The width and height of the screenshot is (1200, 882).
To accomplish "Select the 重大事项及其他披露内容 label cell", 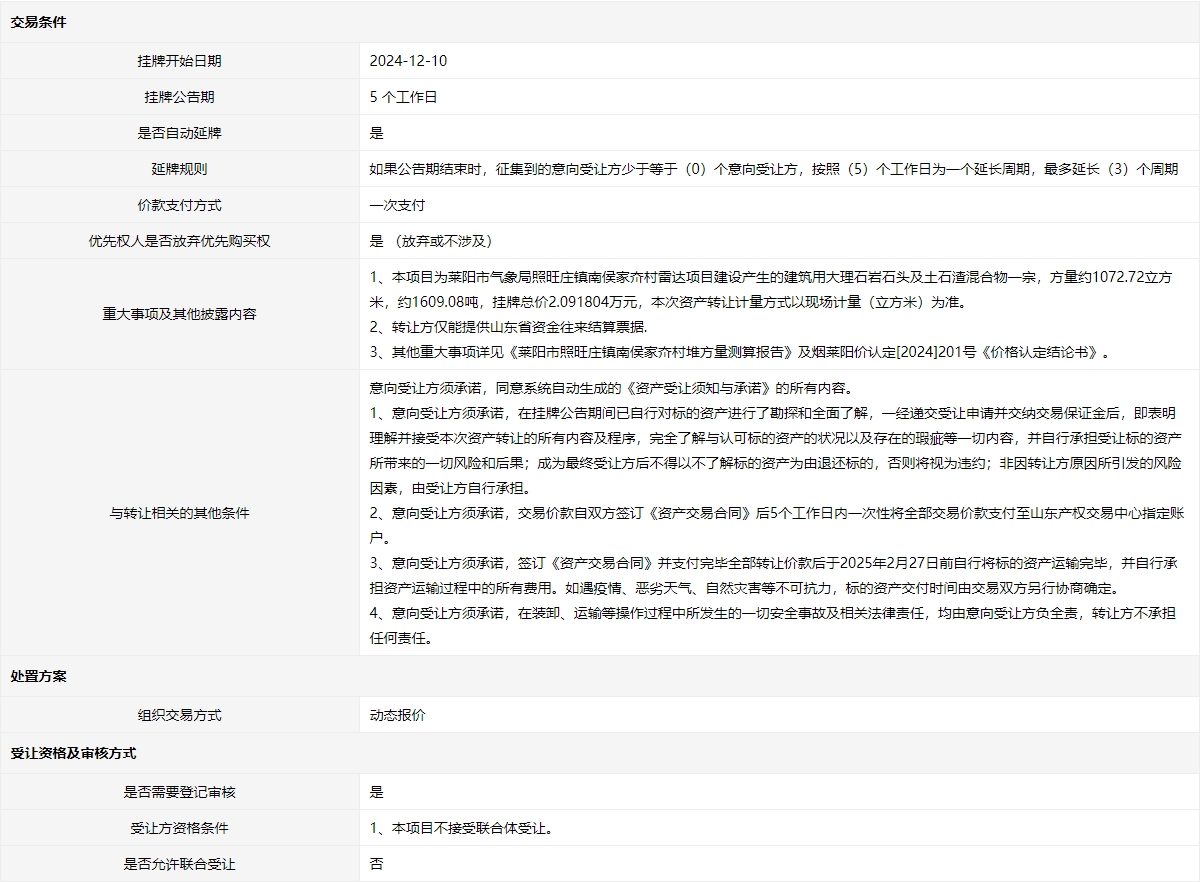I will click(x=179, y=314).
